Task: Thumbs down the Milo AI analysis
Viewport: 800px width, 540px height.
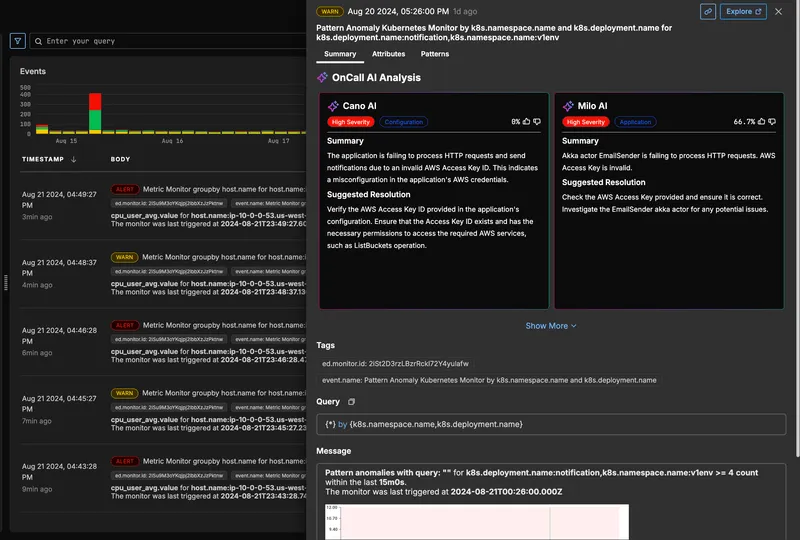Action: [775, 121]
